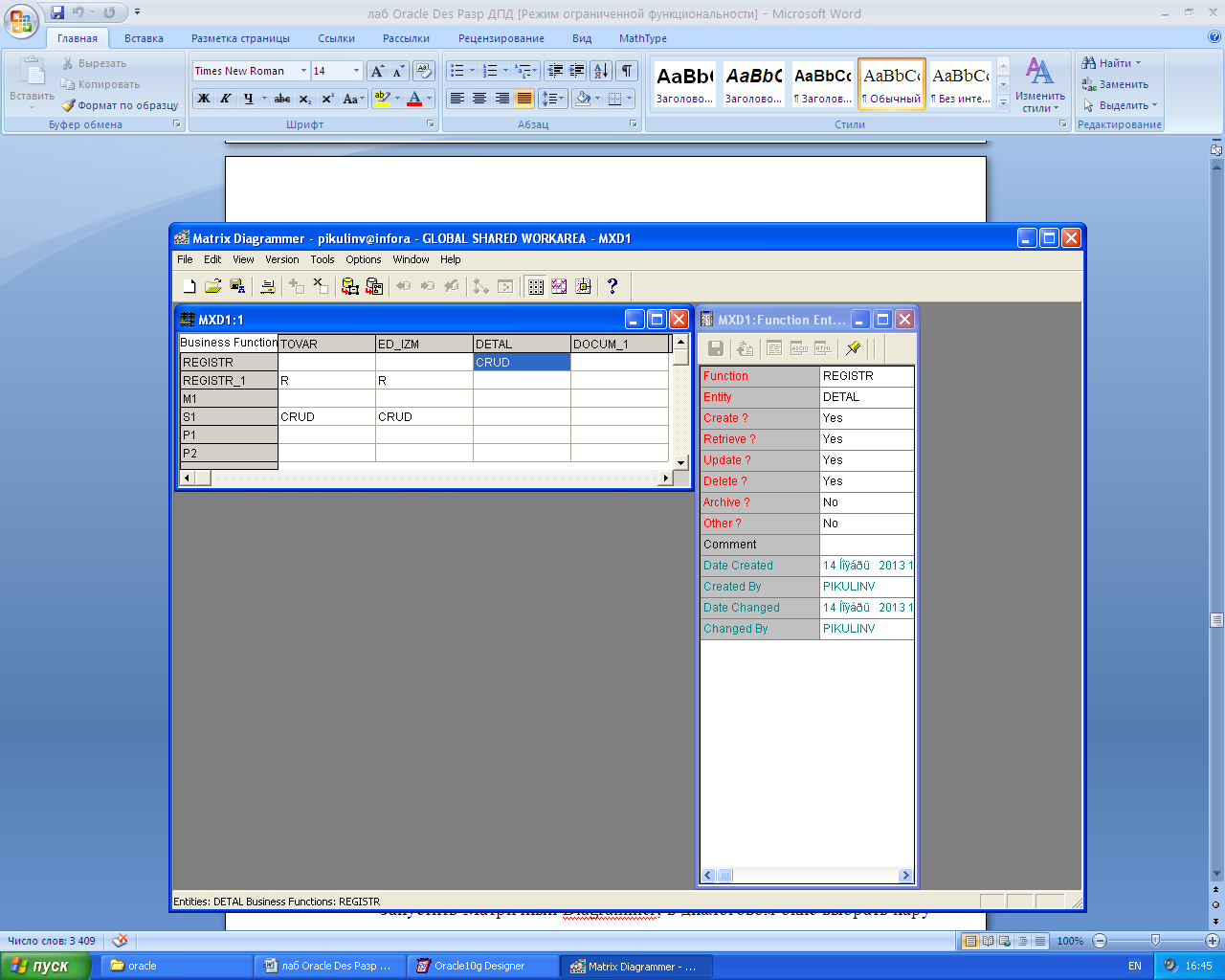Toggle underline Ч formatting
1225x980 pixels.
point(249,99)
